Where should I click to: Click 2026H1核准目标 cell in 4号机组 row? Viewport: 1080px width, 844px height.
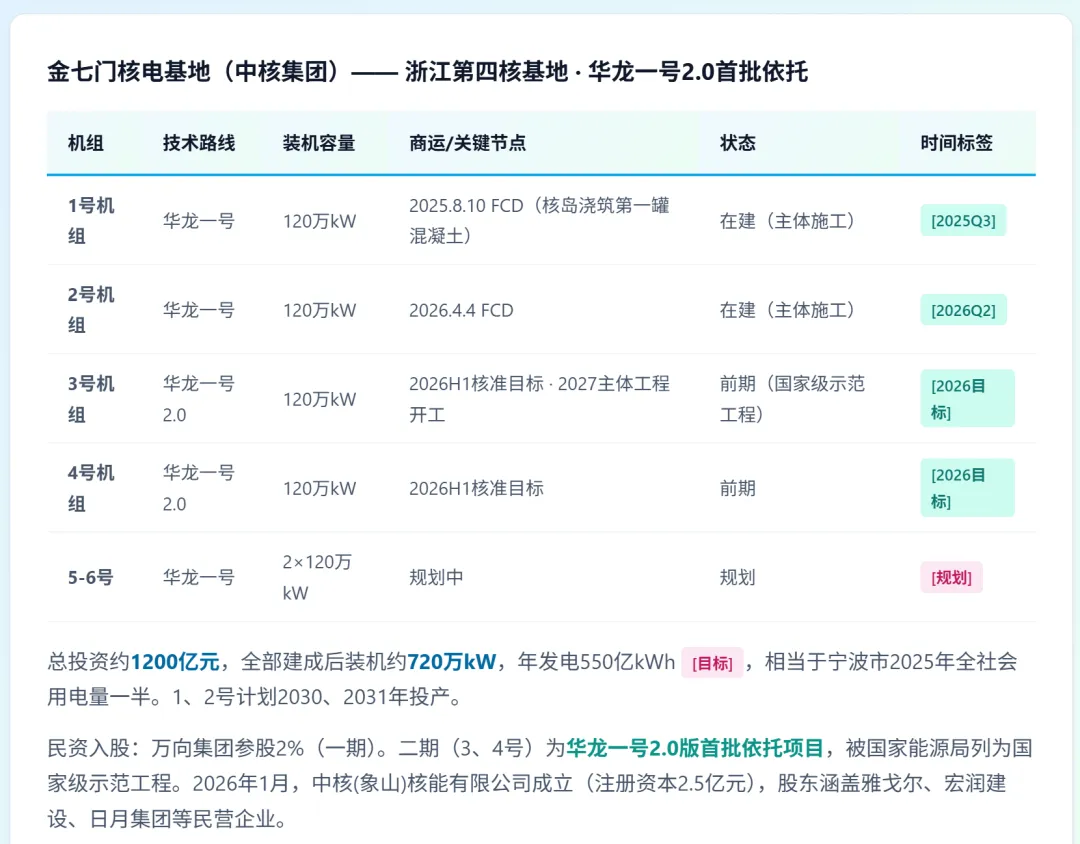point(477,488)
